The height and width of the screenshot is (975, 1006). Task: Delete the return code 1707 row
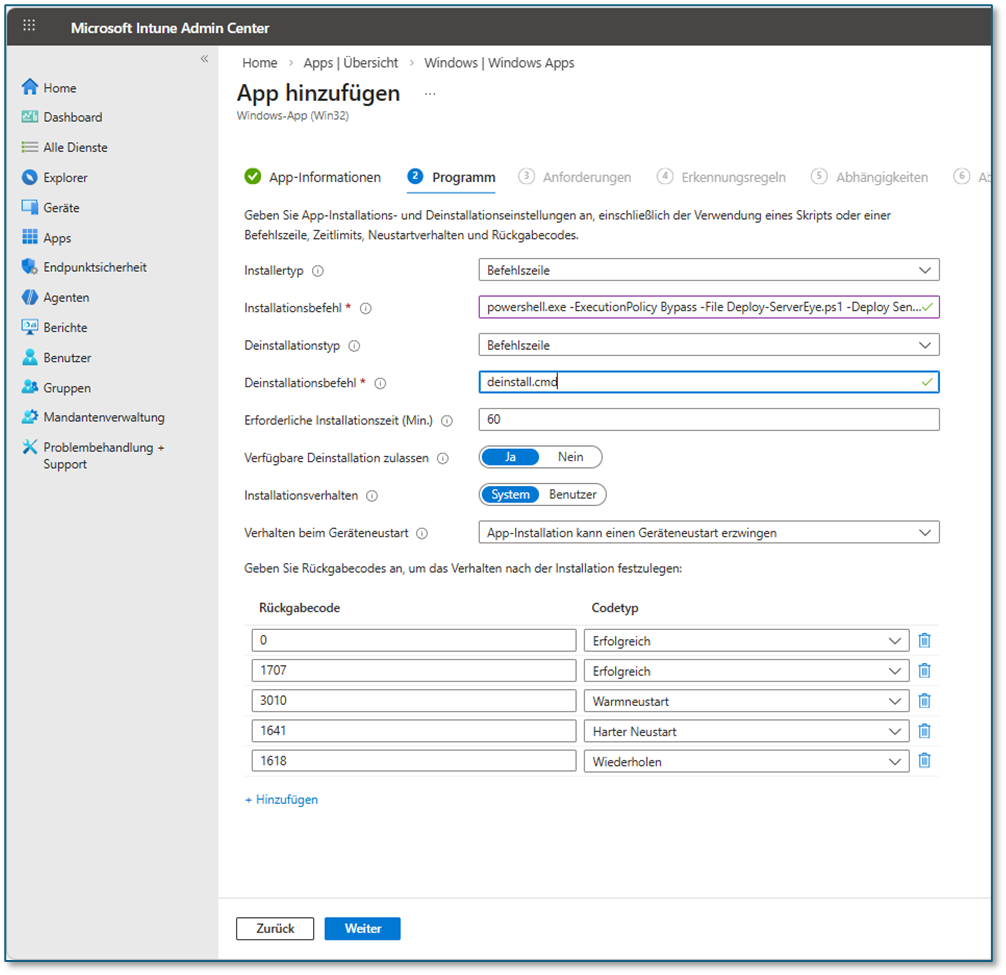[925, 670]
